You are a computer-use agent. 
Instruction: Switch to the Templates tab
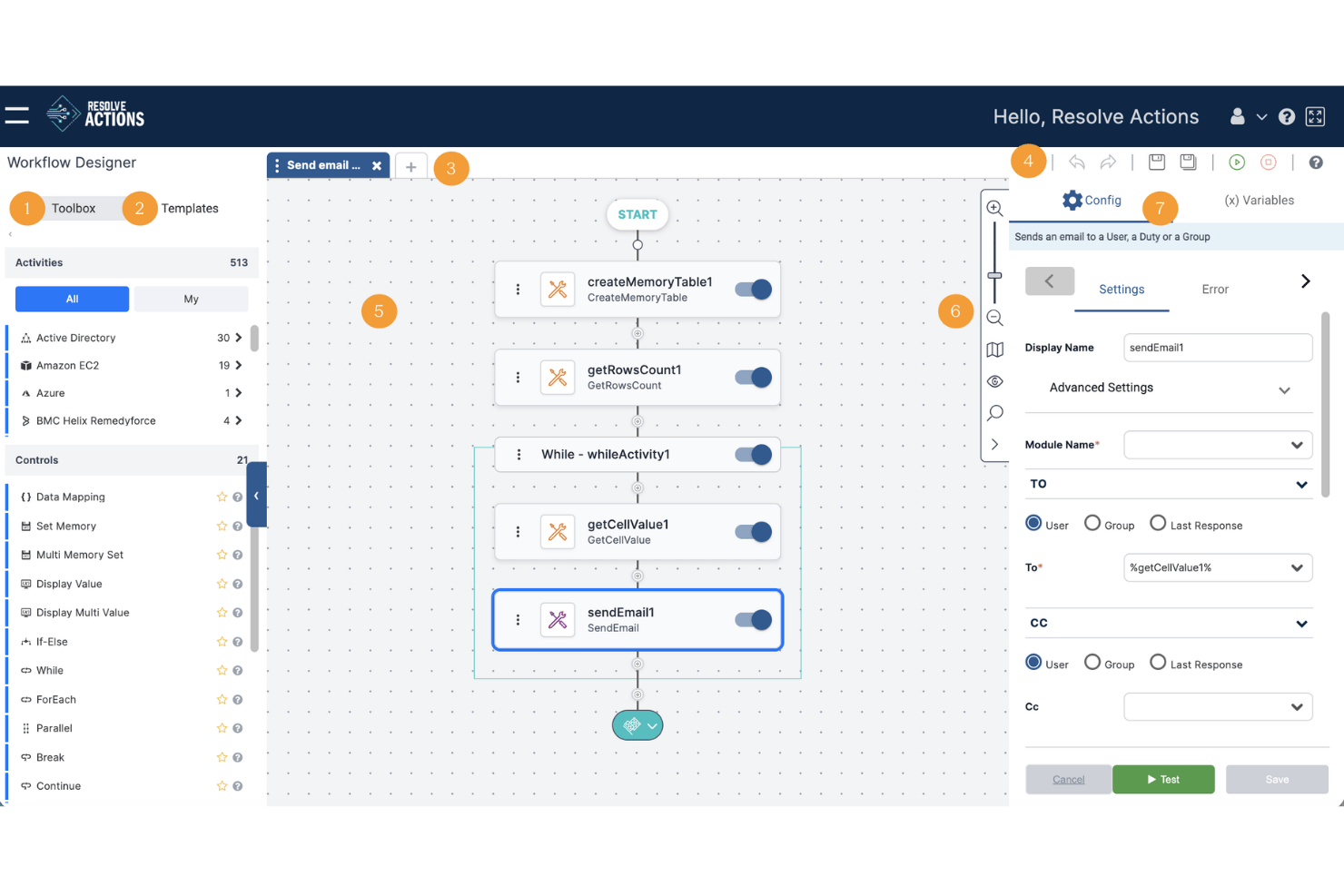[x=190, y=209]
